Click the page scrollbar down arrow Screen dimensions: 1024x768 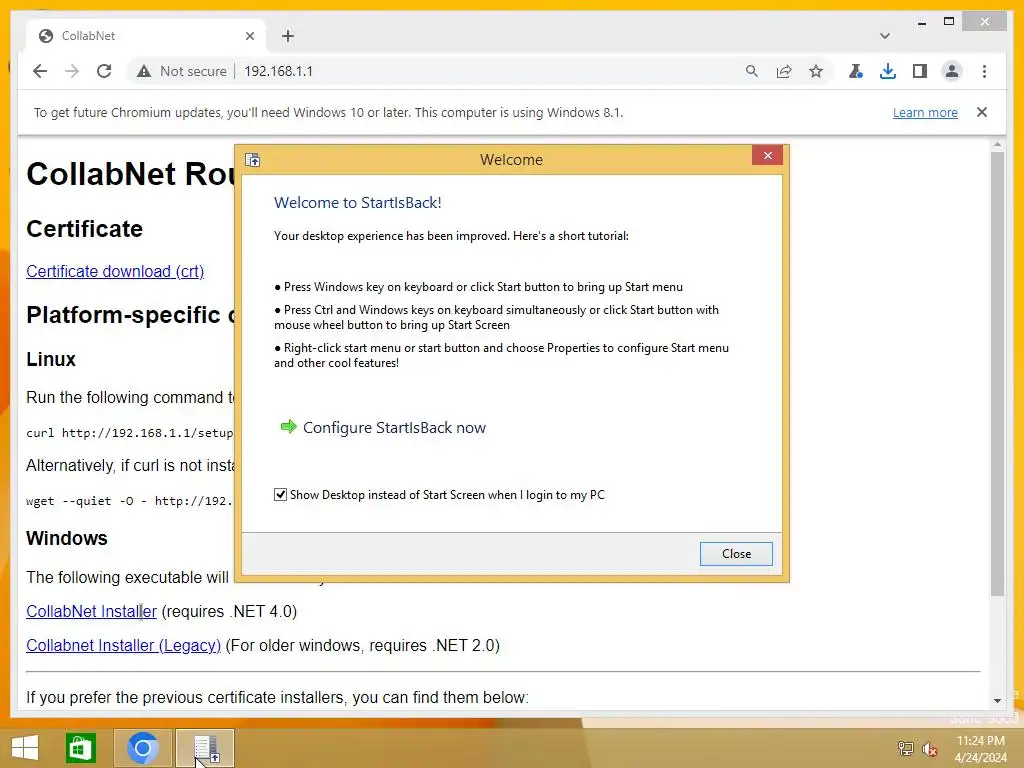(x=997, y=700)
